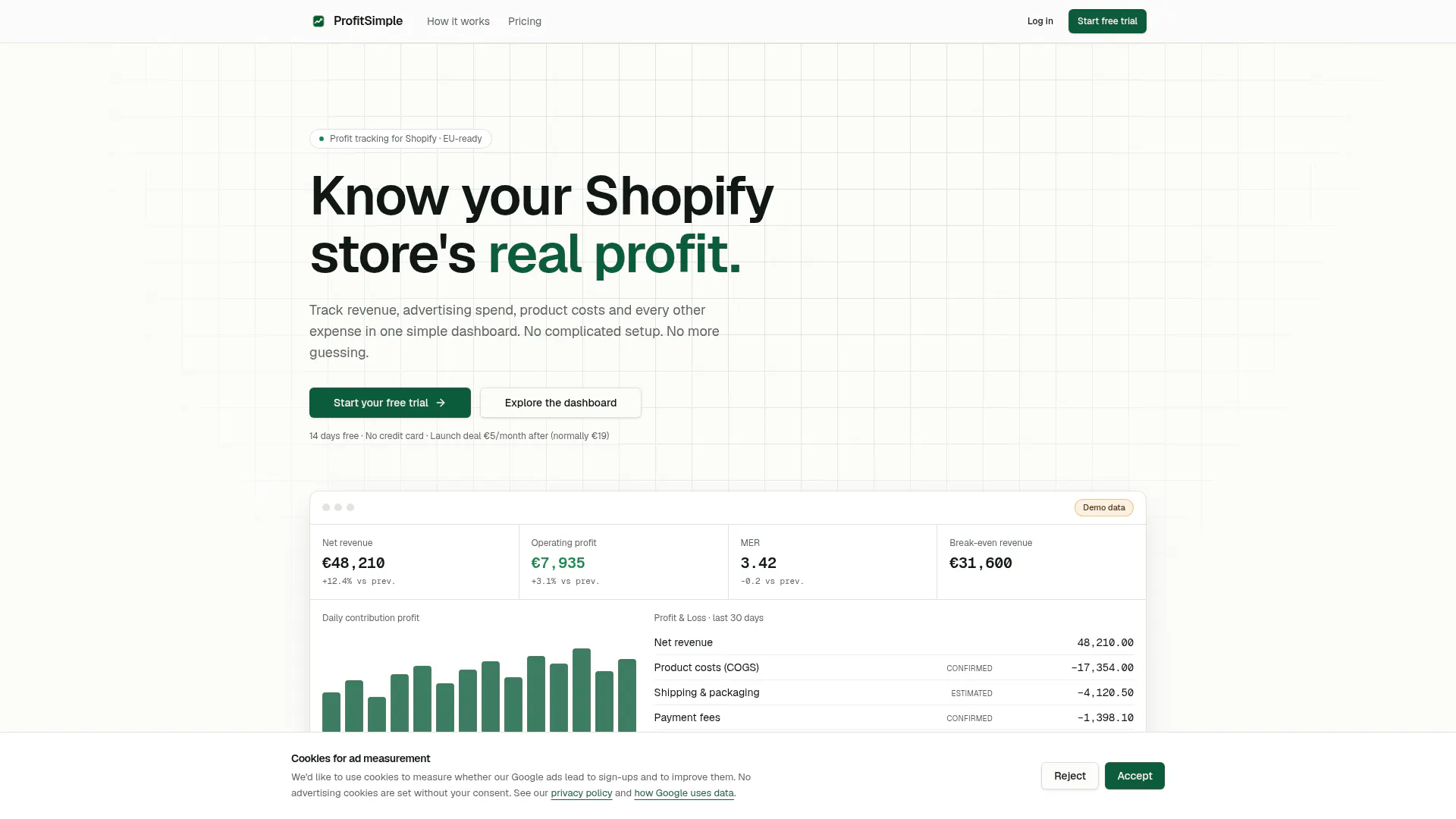
Task: Click the 14 days free pricing note
Action: tap(459, 436)
